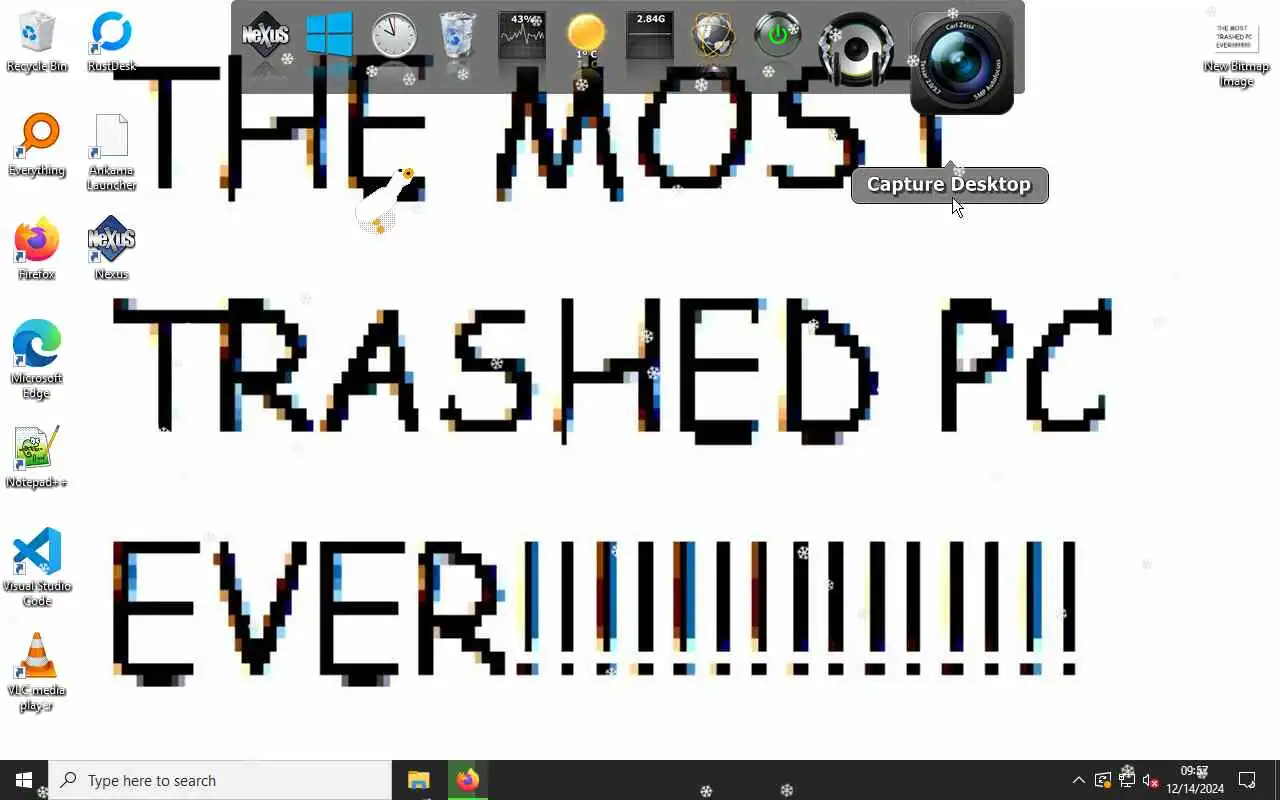This screenshot has width=1280, height=800.
Task: Open File Explorer from the taskbar
Action: [418, 780]
